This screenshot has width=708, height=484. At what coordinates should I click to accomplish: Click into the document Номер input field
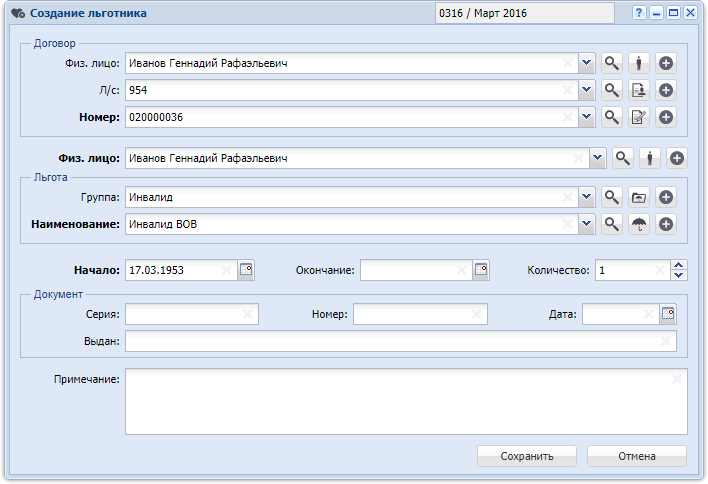click(x=420, y=314)
